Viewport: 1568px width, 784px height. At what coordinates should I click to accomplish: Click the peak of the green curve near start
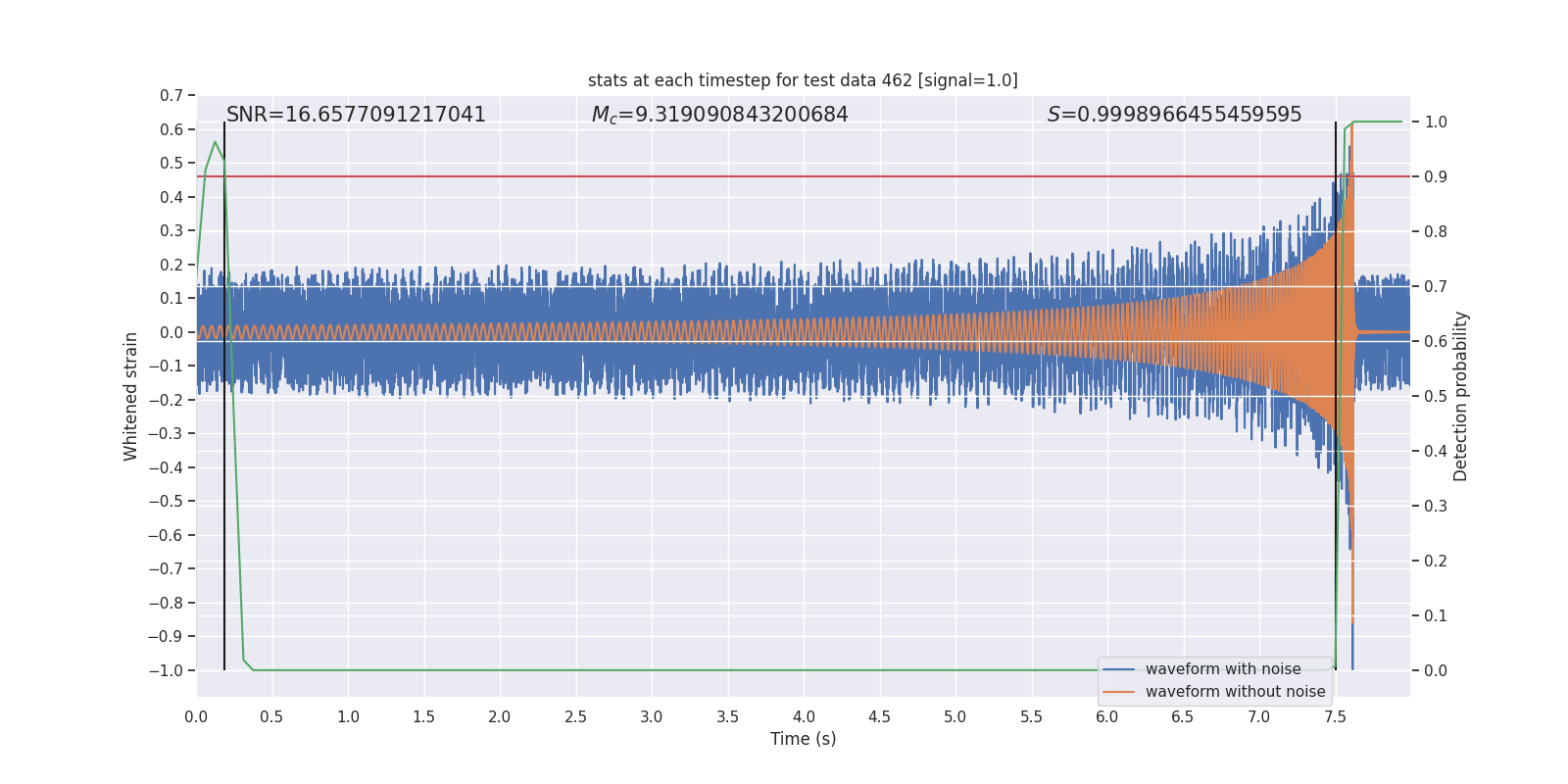click(215, 143)
